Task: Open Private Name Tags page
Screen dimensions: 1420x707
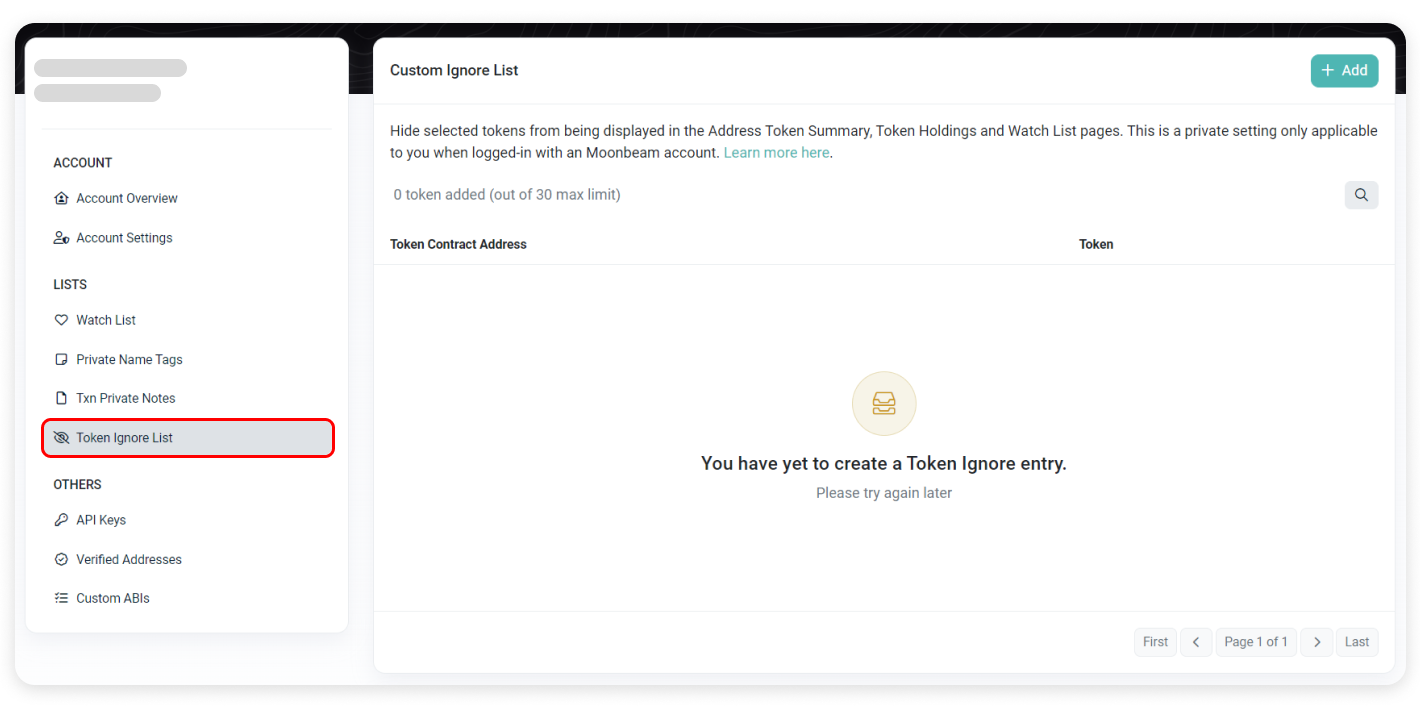Action: [x=129, y=359]
